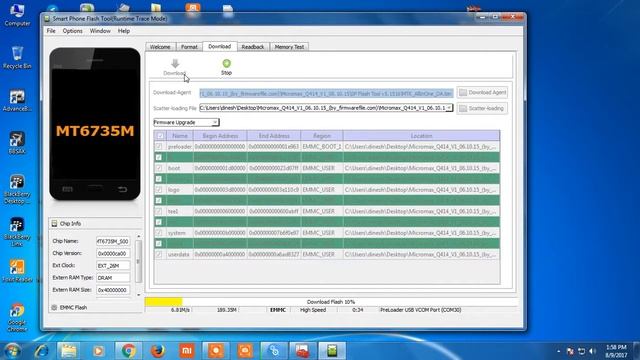Screen dimensions: 640x360
Task: Click the End Address column header
Action: point(274,136)
